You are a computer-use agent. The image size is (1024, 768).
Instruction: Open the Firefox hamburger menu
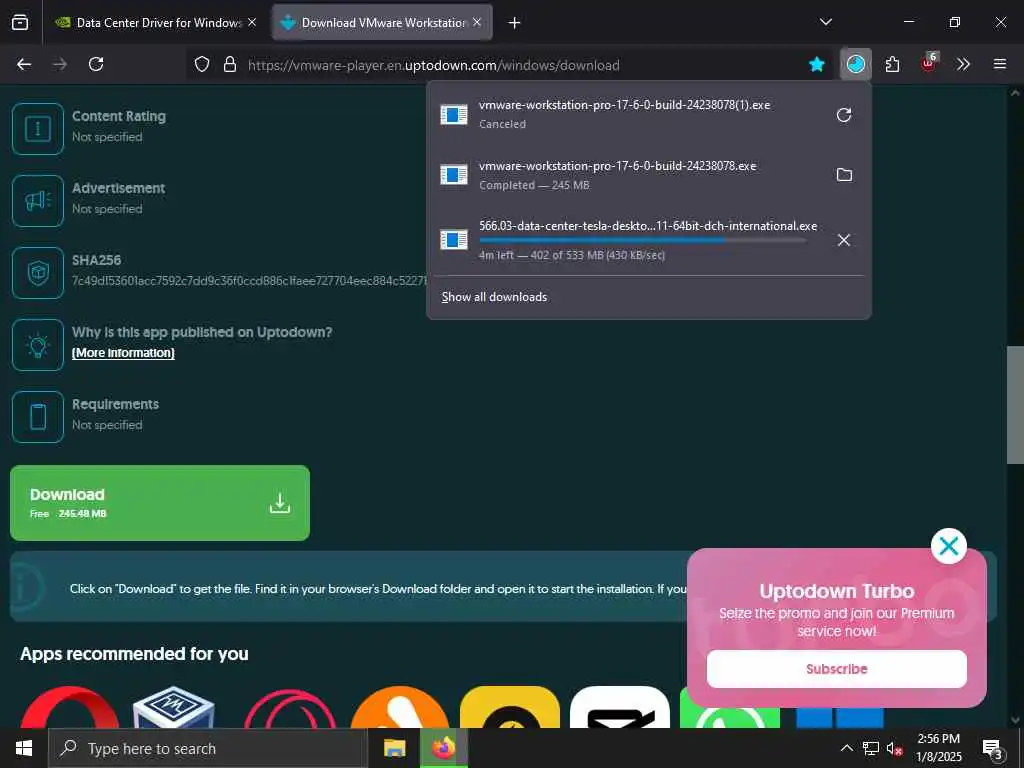(999, 64)
